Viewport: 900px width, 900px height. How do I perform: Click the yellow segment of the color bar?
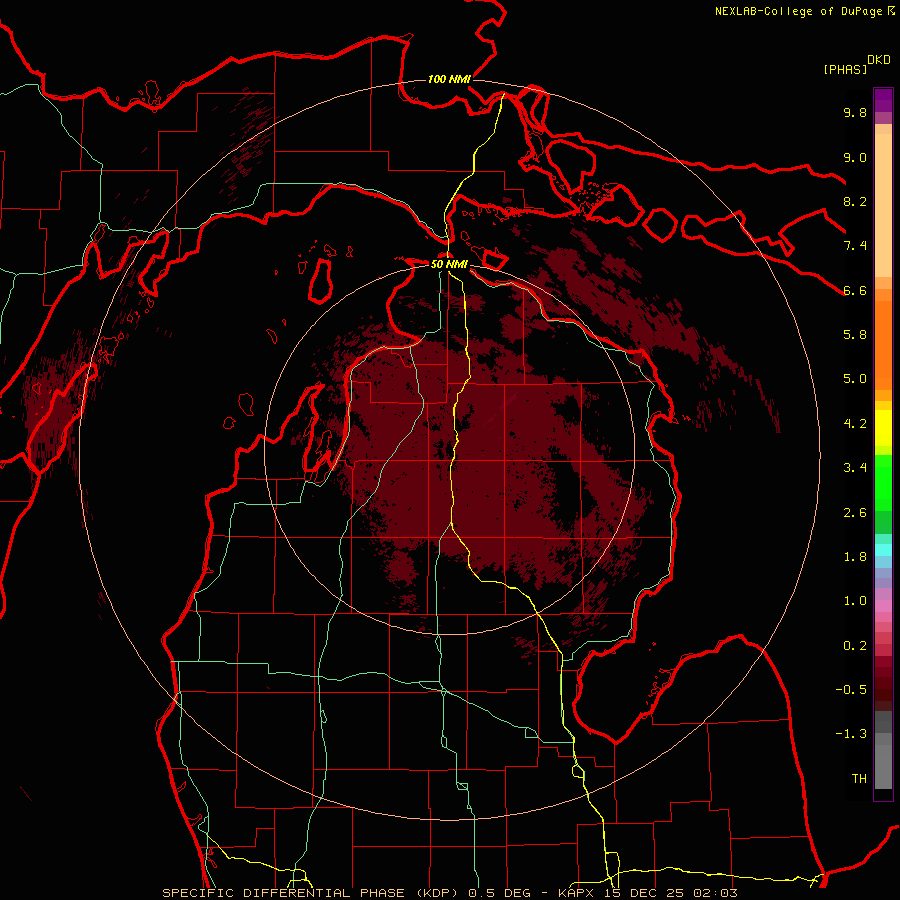883,428
